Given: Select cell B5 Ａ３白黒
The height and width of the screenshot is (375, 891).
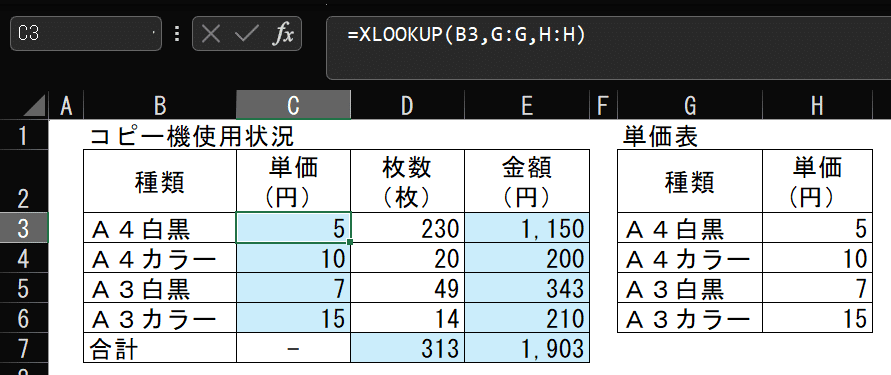Looking at the screenshot, I should pos(160,288).
